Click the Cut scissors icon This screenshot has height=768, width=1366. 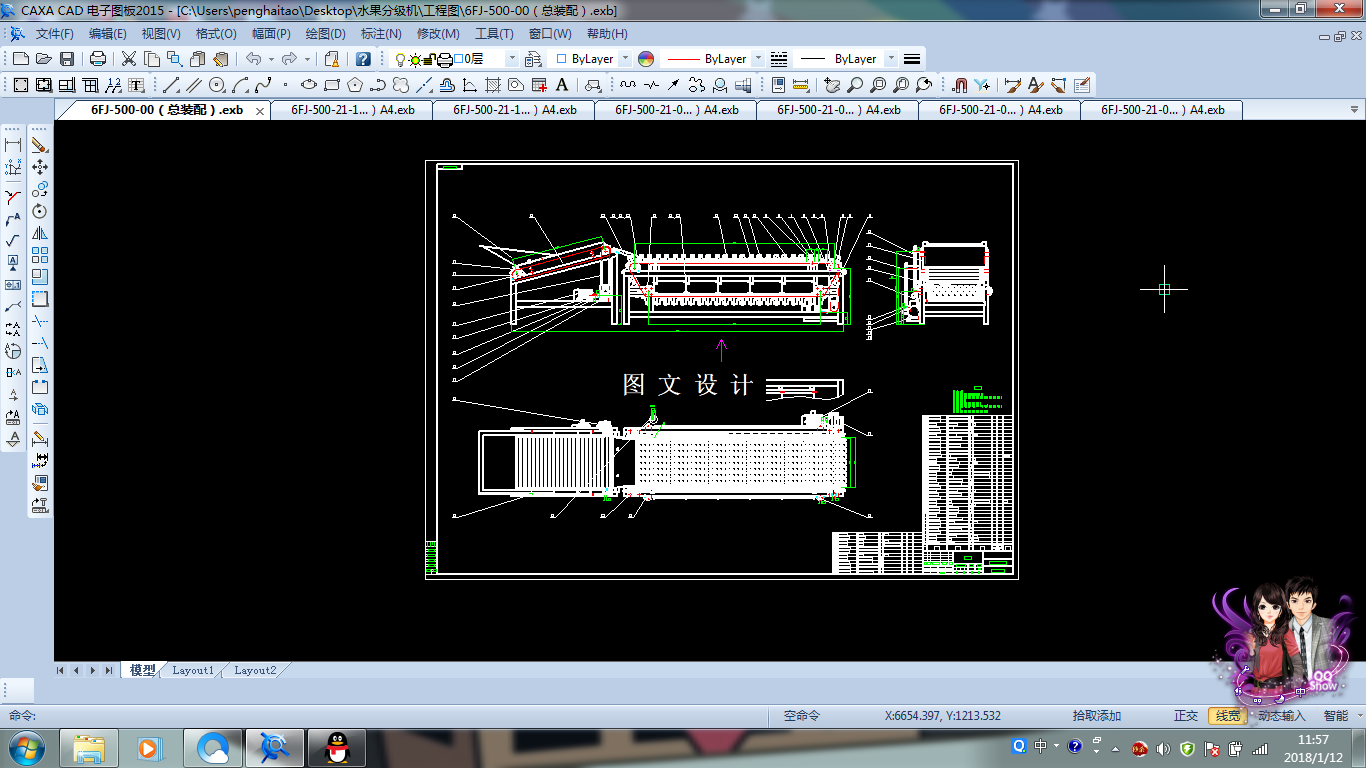click(129, 59)
